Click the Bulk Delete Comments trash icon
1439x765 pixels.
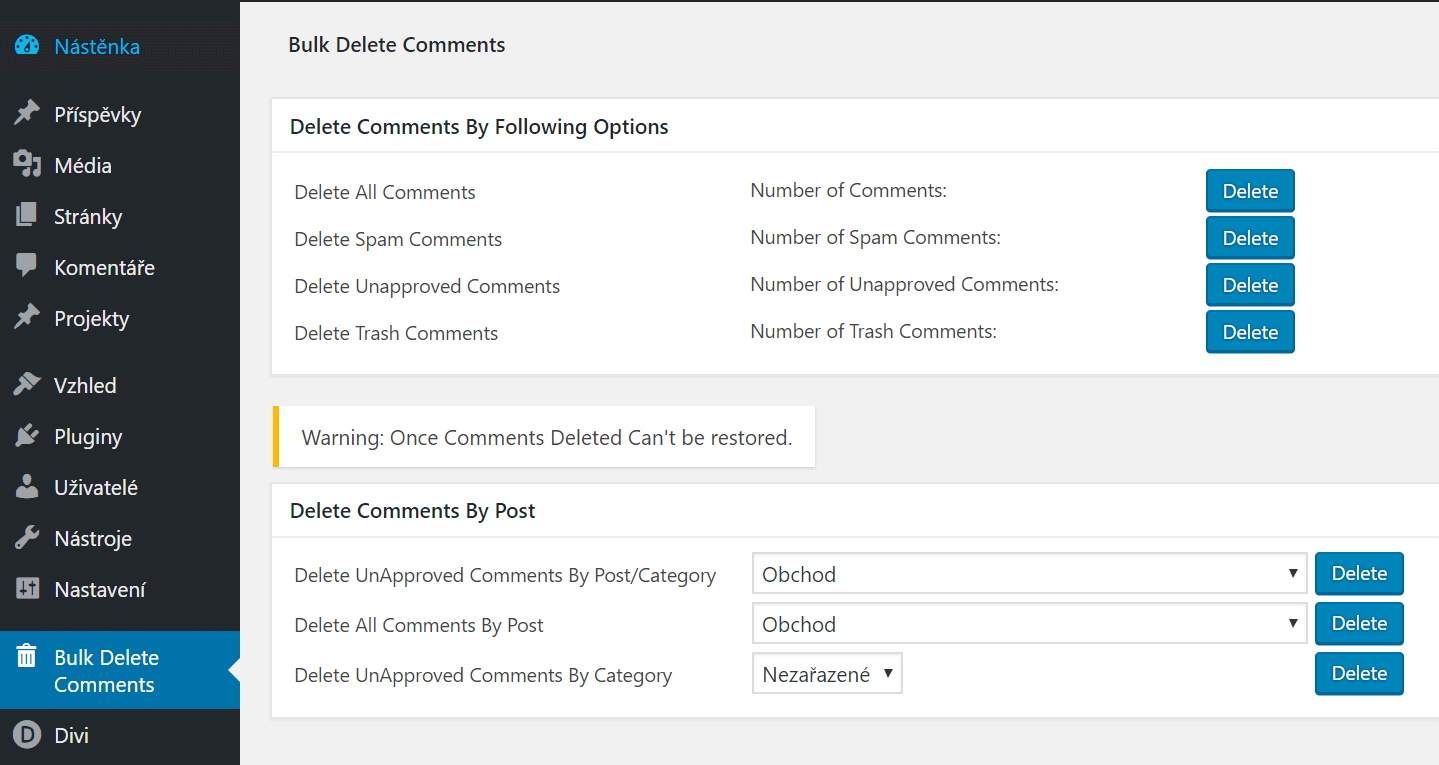pos(27,657)
